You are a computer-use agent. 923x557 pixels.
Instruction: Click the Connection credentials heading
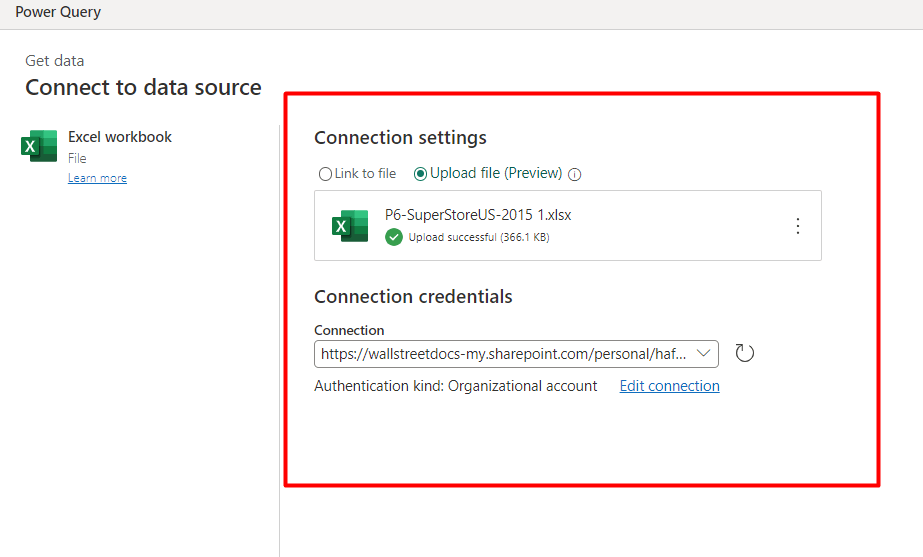pyautogui.click(x=413, y=297)
